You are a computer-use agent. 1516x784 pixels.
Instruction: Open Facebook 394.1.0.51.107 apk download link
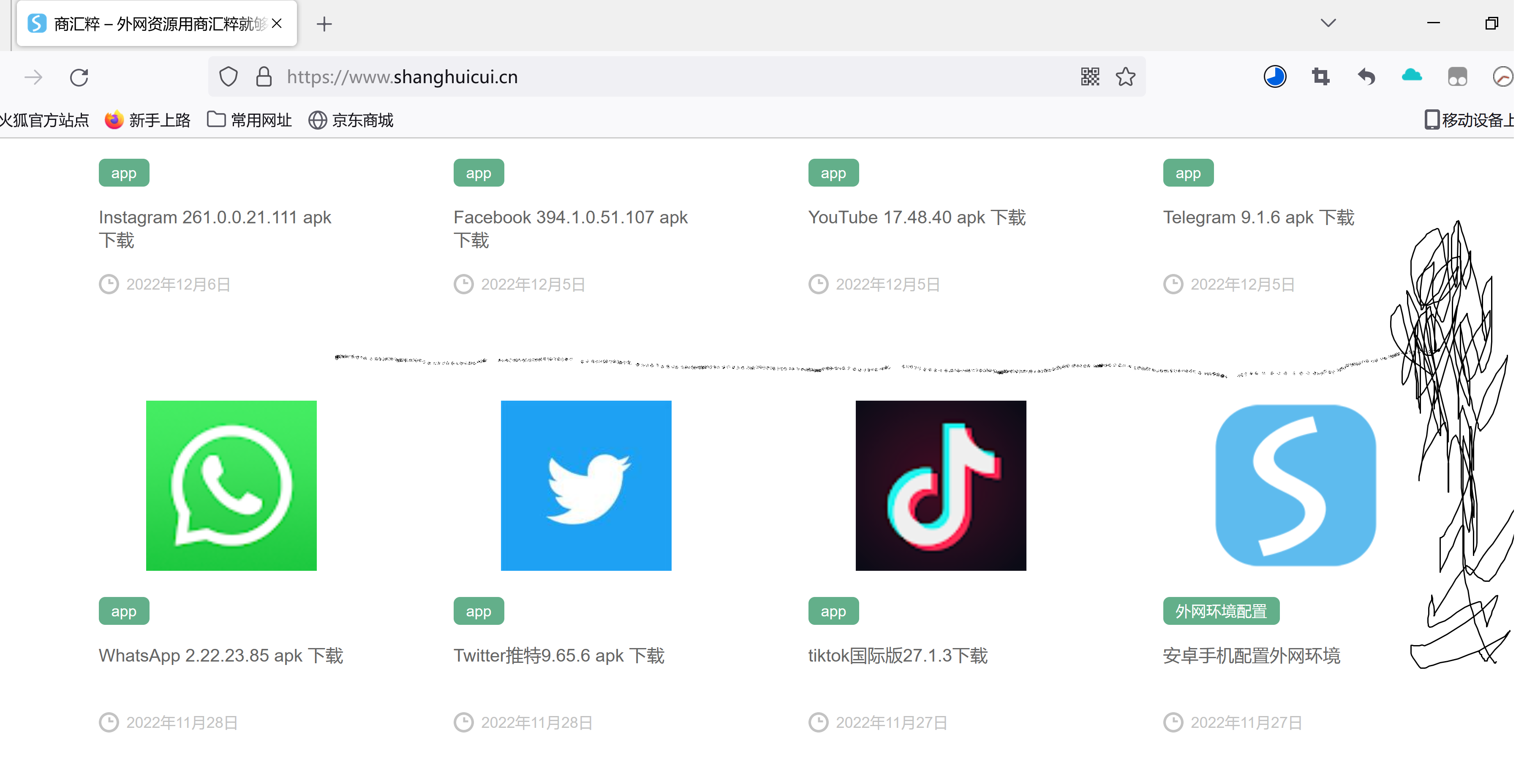[571, 229]
